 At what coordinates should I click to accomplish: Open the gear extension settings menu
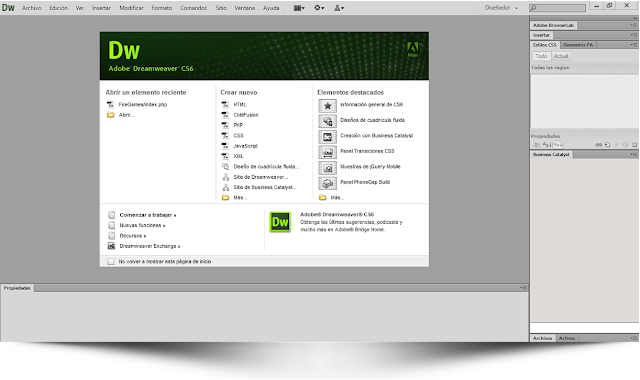[319, 8]
